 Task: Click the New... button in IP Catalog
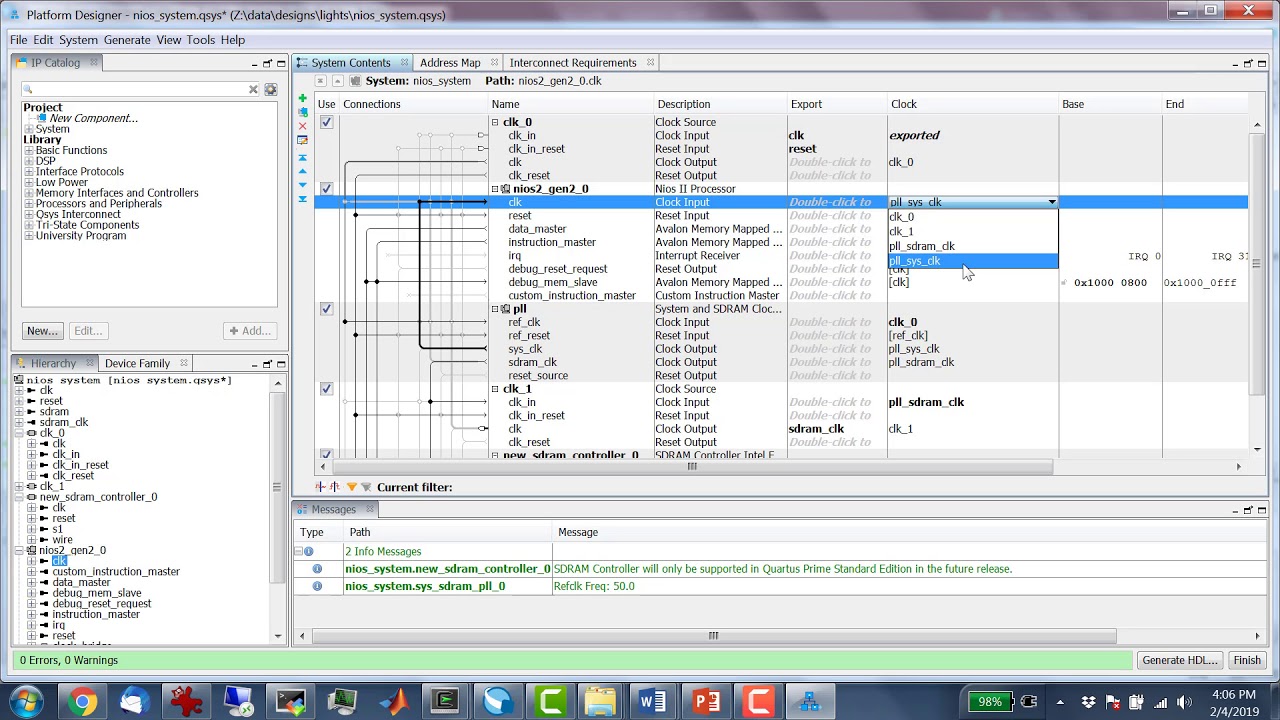(42, 331)
